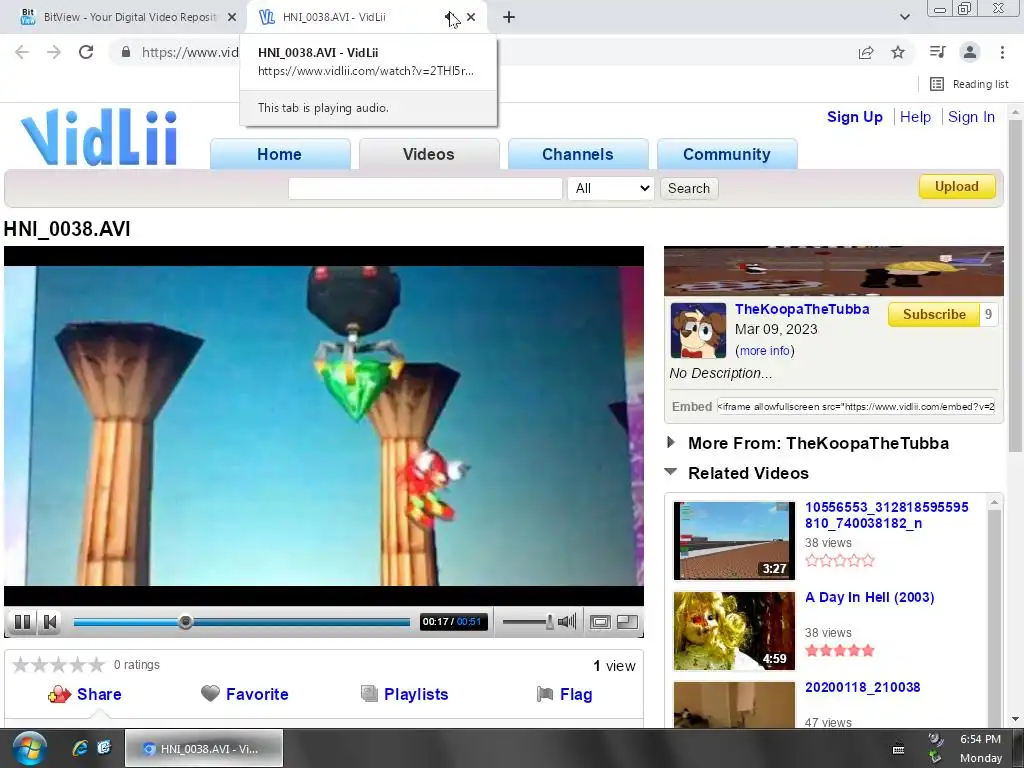Open the Reading list button
1024x768 pixels.
tap(969, 84)
